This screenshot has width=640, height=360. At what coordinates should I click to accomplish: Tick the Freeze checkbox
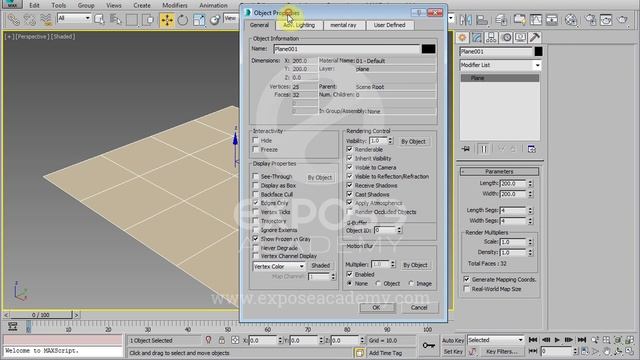[x=256, y=149]
